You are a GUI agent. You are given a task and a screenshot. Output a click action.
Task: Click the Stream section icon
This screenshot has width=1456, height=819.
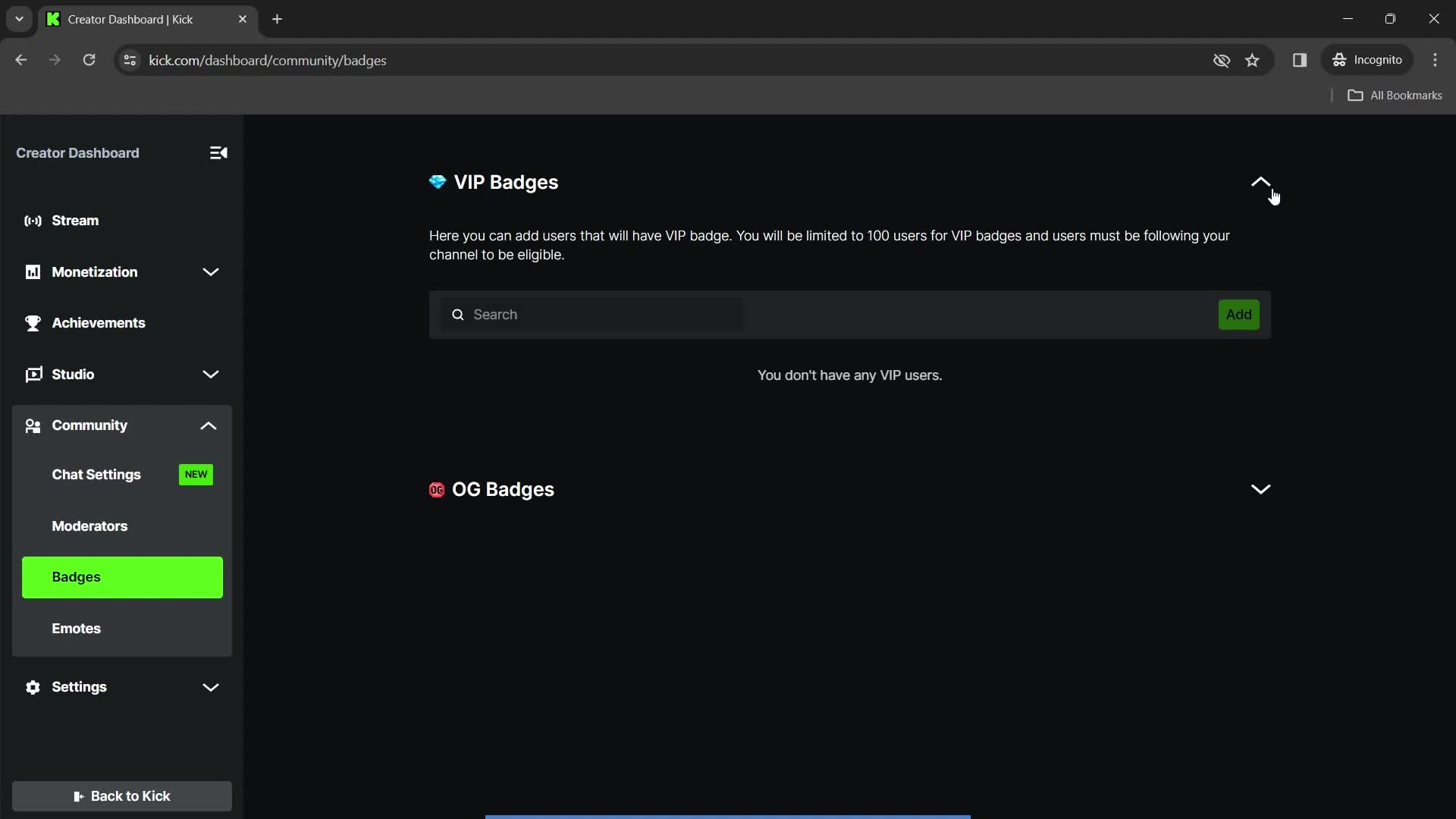coord(32,220)
